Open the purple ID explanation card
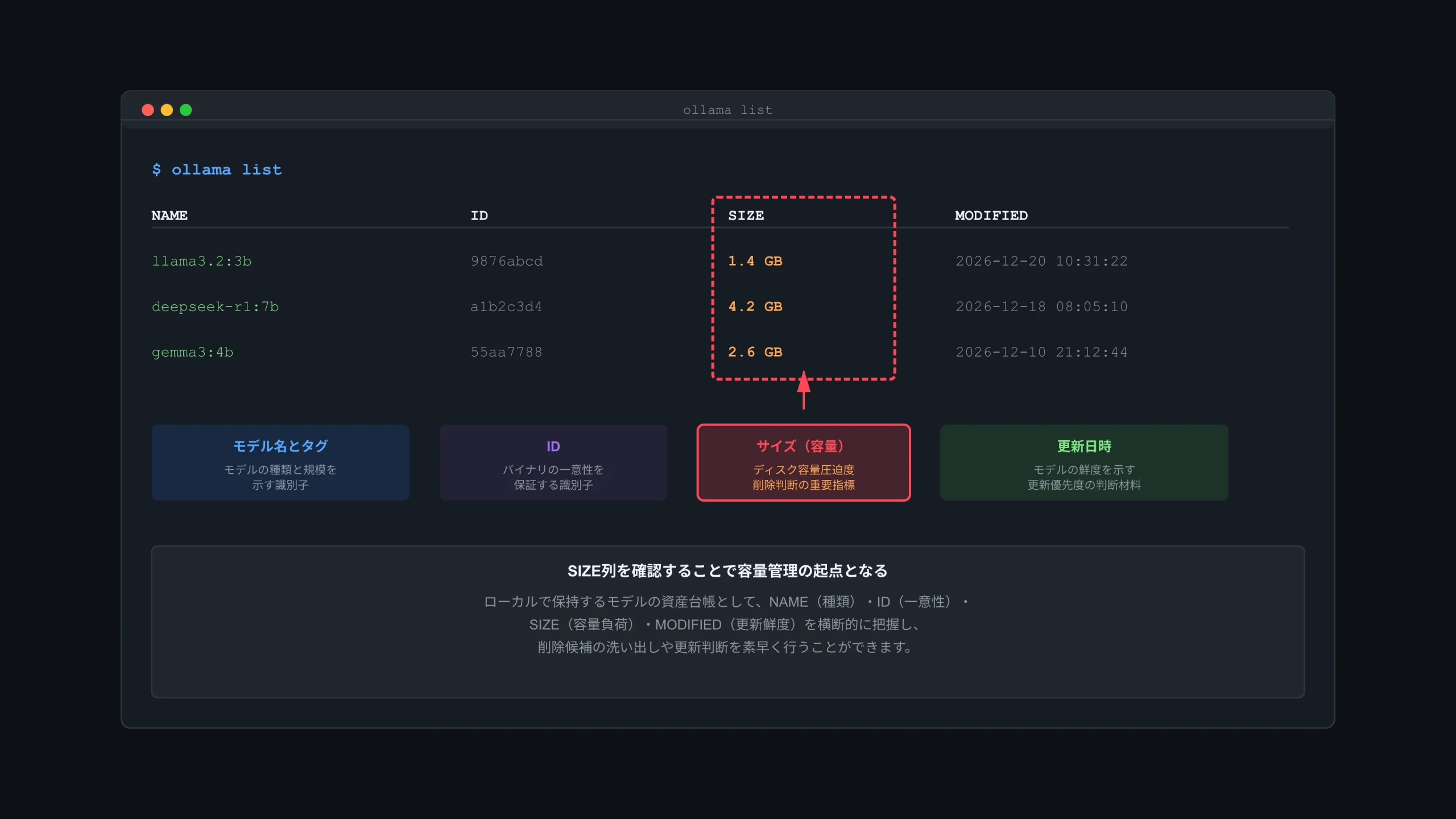Viewport: 1456px width, 819px height. pos(553,462)
